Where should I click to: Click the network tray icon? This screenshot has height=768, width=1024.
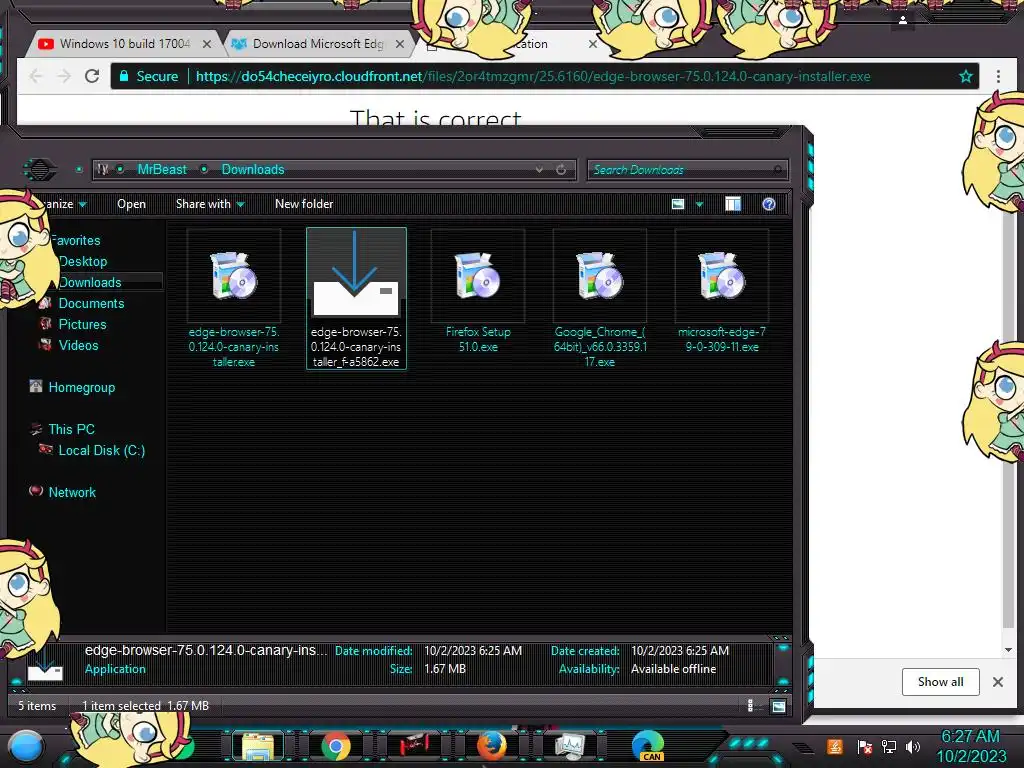889,746
